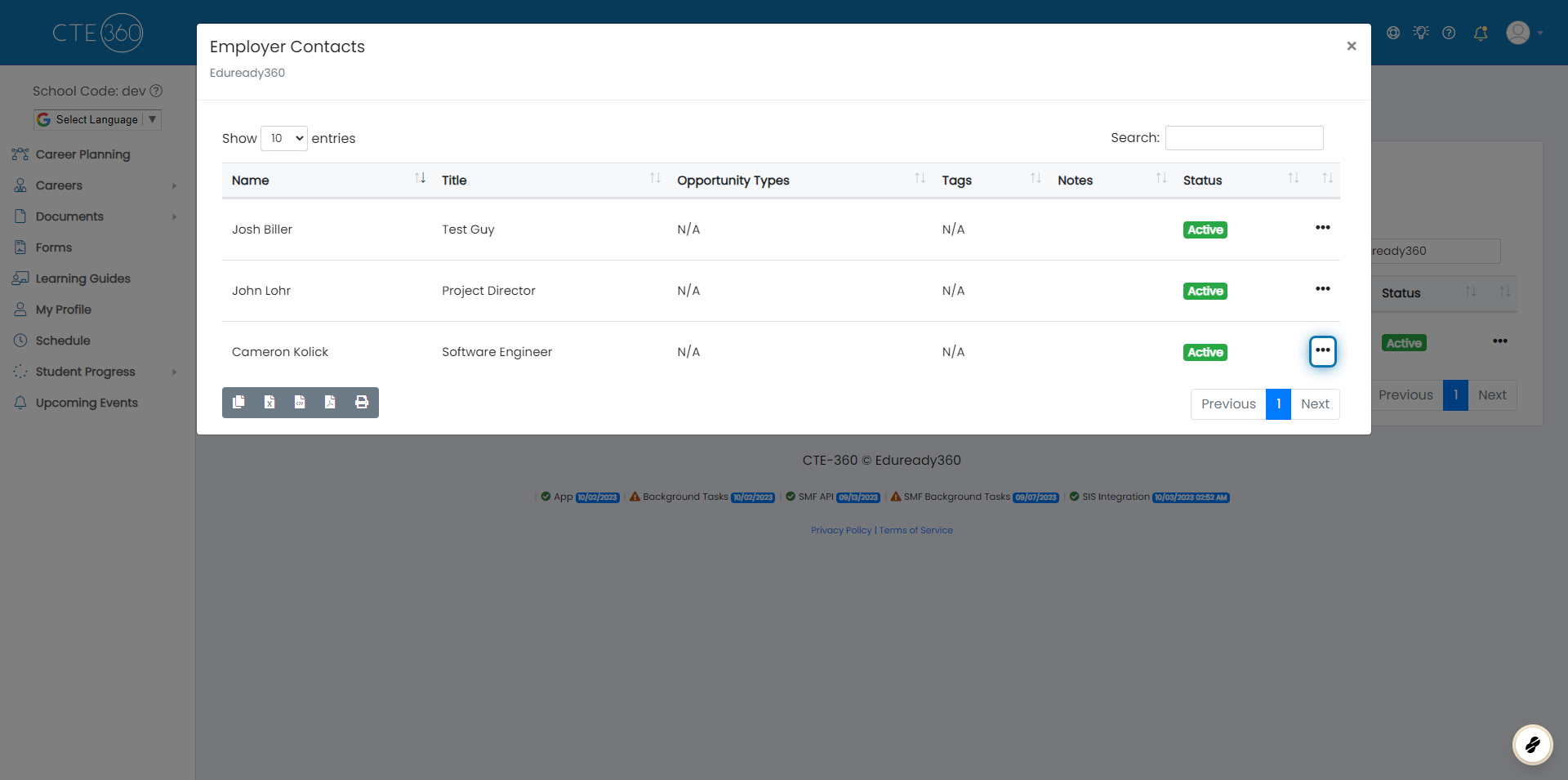Open Career Planning in sidebar

(82, 154)
